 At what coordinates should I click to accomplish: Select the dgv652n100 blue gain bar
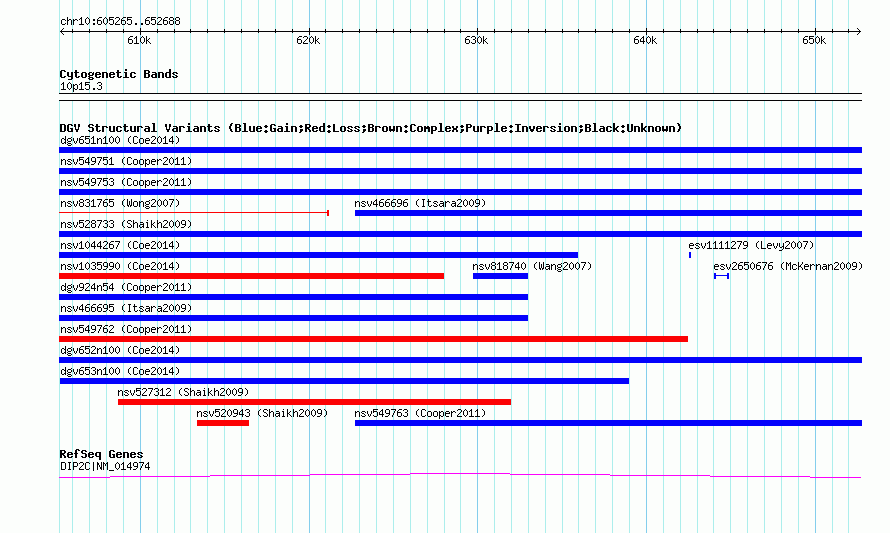pyautogui.click(x=460, y=360)
